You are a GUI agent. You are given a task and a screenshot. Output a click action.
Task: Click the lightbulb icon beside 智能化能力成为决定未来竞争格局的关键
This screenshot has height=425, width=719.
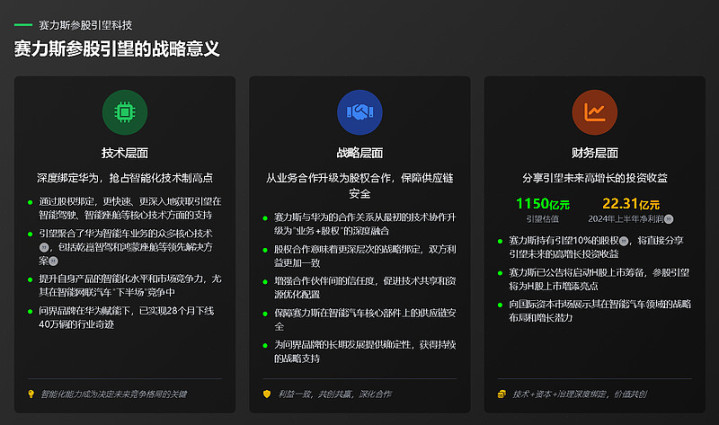[x=31, y=394]
